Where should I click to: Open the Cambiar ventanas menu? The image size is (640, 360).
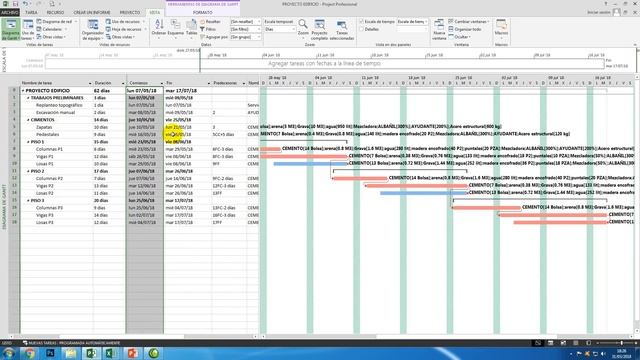coord(469,21)
